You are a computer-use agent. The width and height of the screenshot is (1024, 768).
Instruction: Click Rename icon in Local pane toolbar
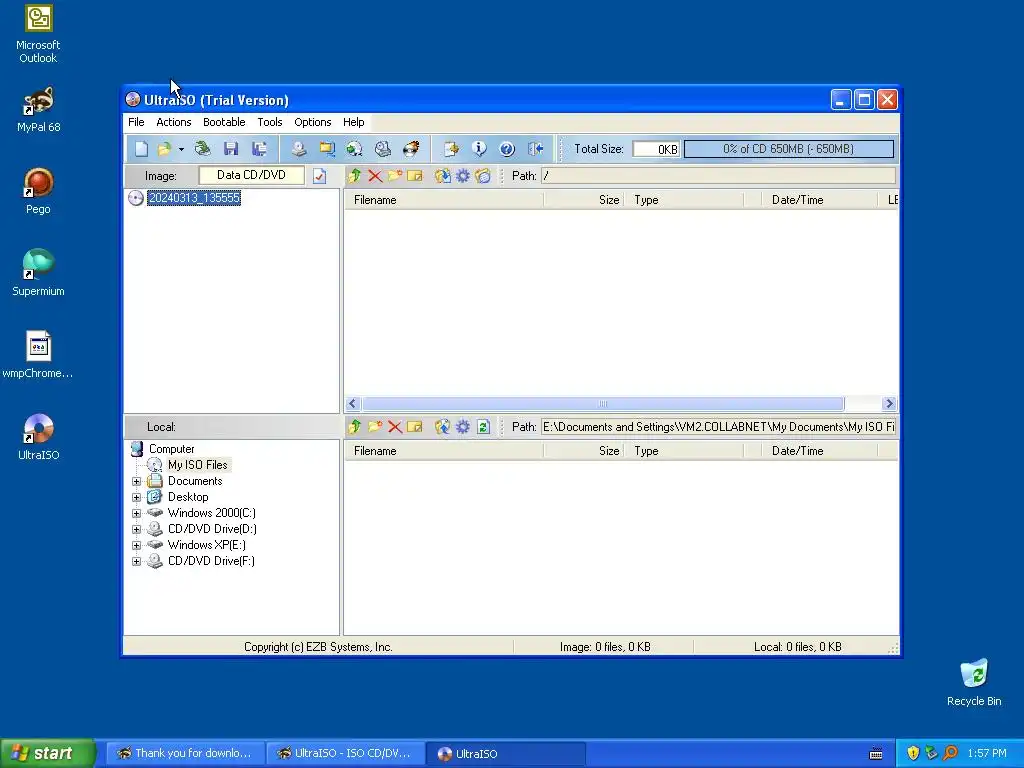point(415,426)
